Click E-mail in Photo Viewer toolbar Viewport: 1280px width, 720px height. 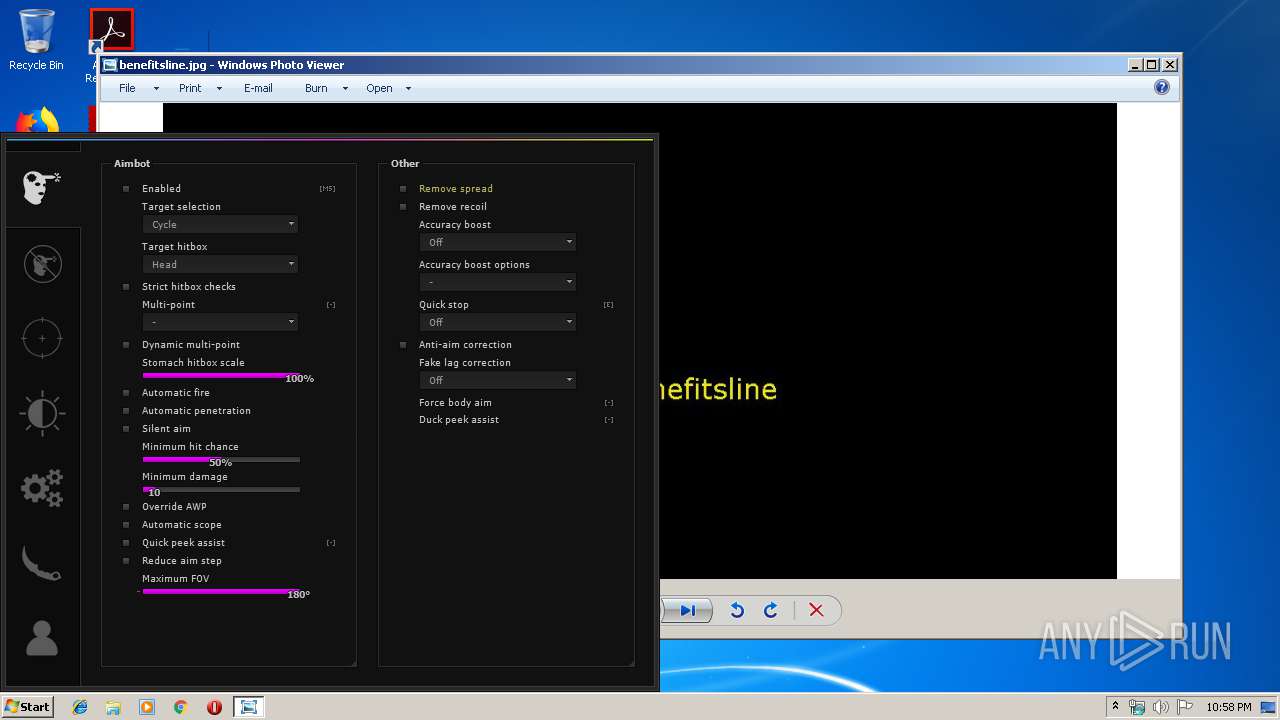pos(258,88)
